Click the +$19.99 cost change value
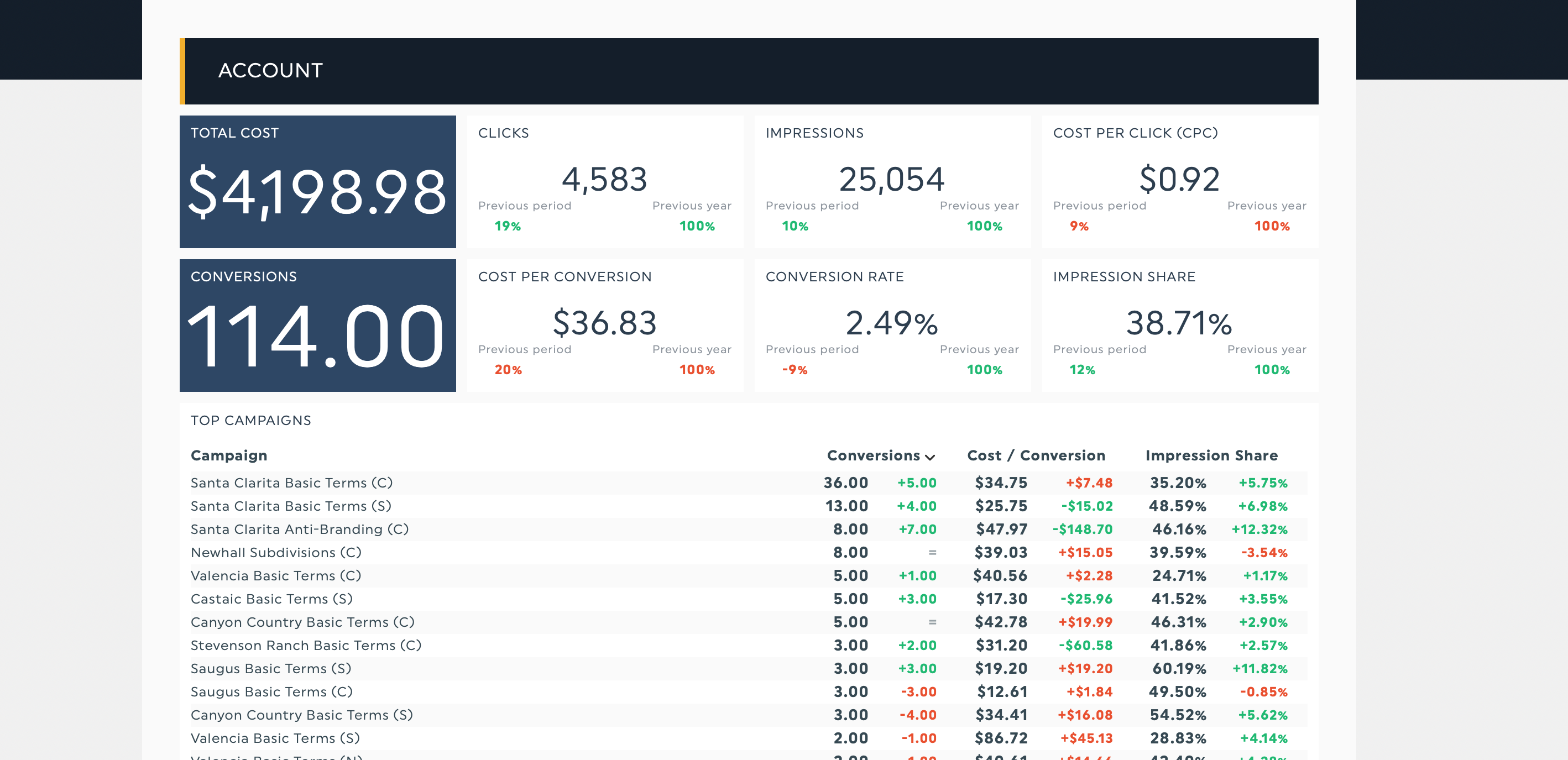Screen dimensions: 1568x760 click(x=1085, y=622)
